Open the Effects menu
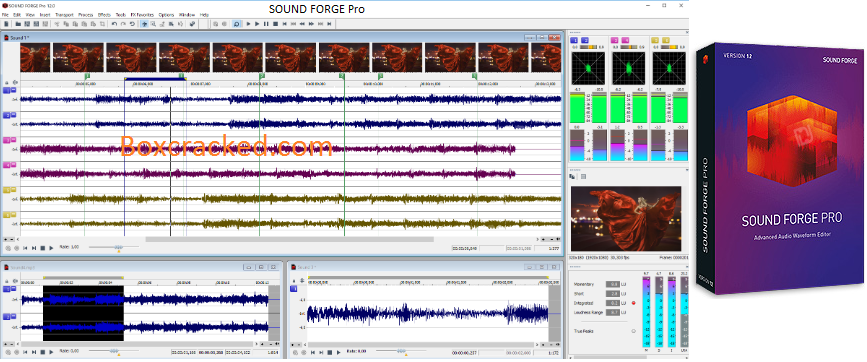Image resolution: width=867 pixels, height=362 pixels. tap(104, 14)
